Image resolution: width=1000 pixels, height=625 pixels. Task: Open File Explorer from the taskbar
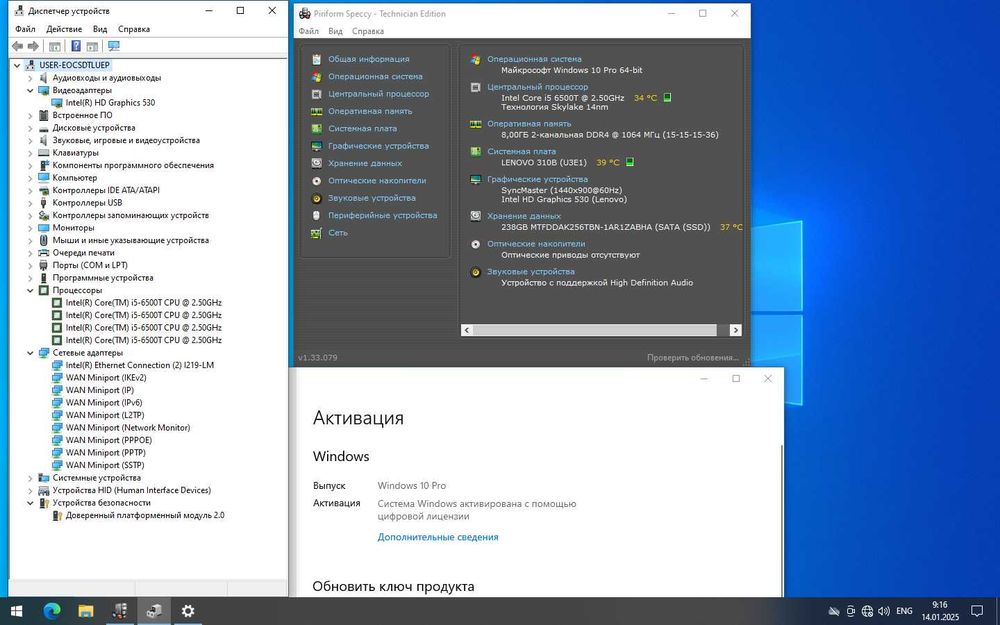pos(86,611)
